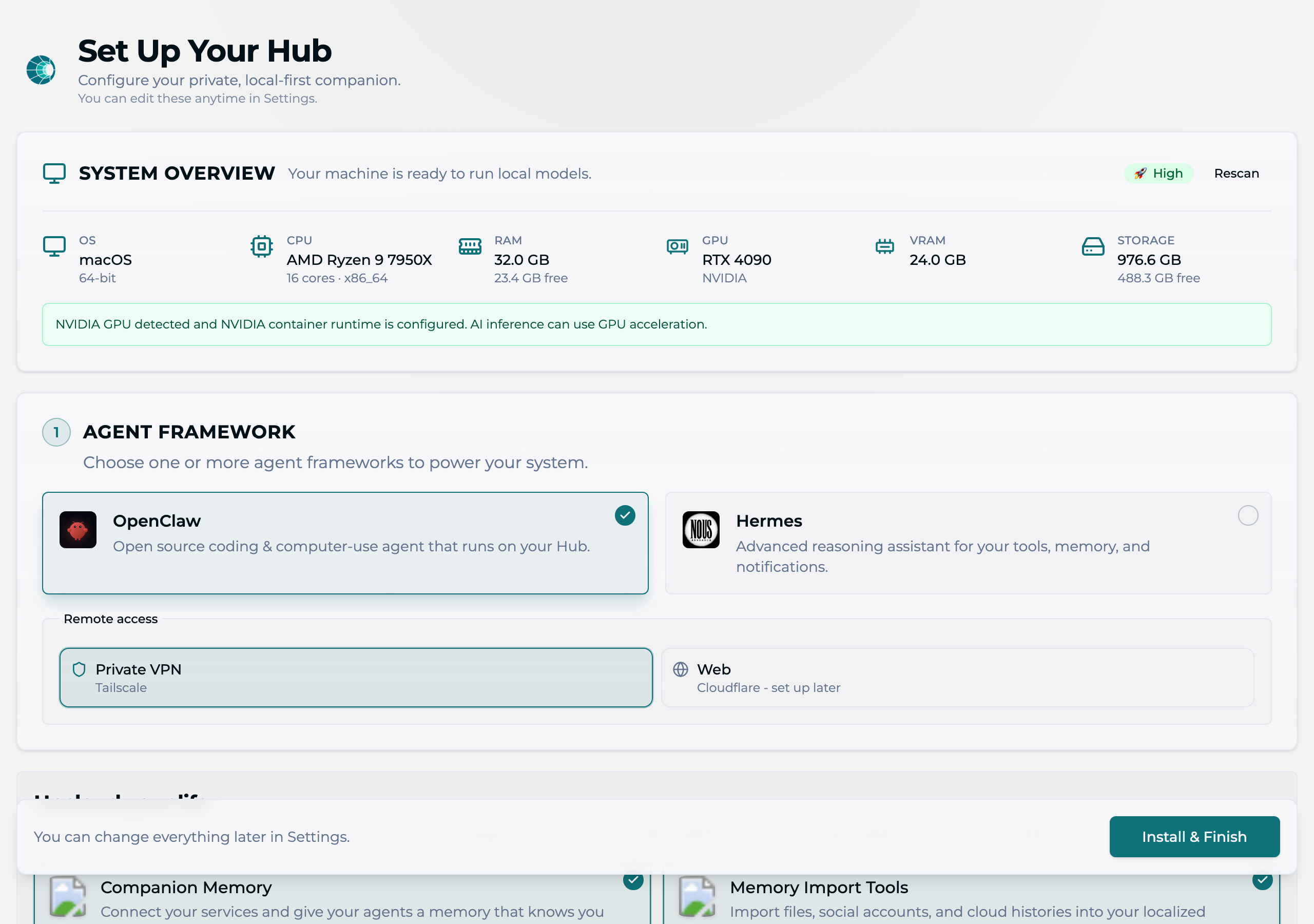Screen dimensions: 1314x924
Task: Click the 16 cores x86_64 text
Action: (337, 278)
